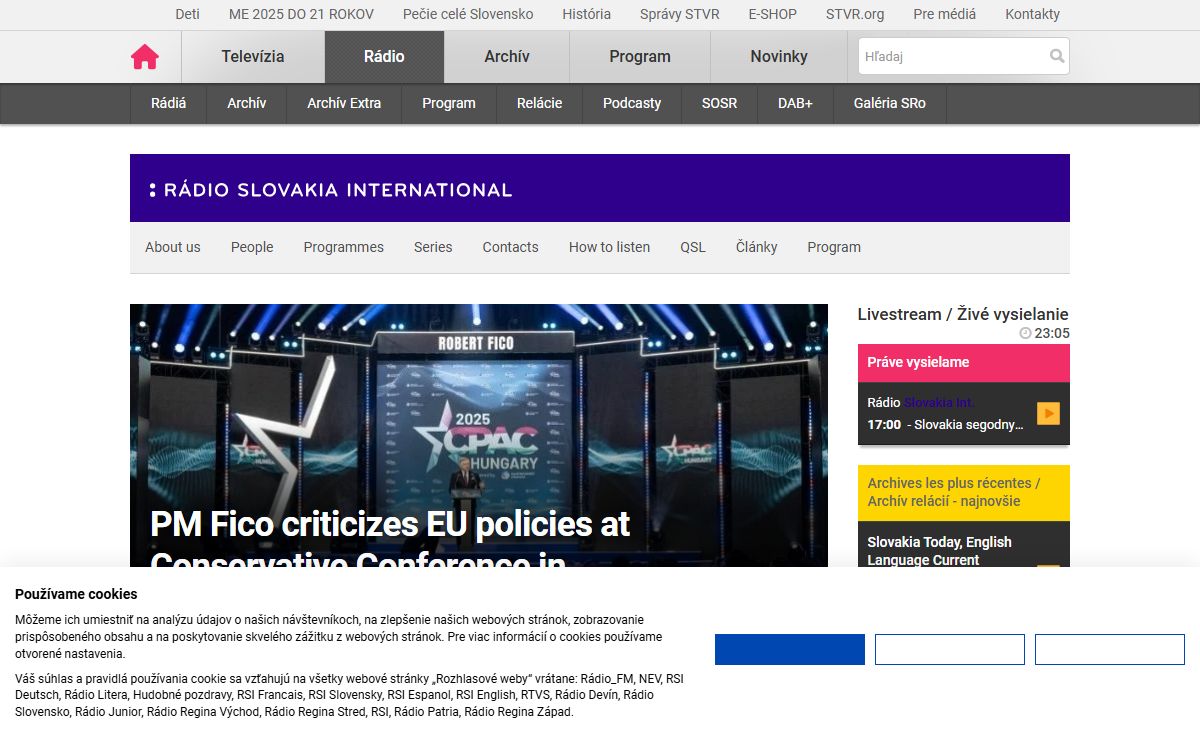The image size is (1200, 740).
Task: Open How to listen page
Action: (x=610, y=247)
